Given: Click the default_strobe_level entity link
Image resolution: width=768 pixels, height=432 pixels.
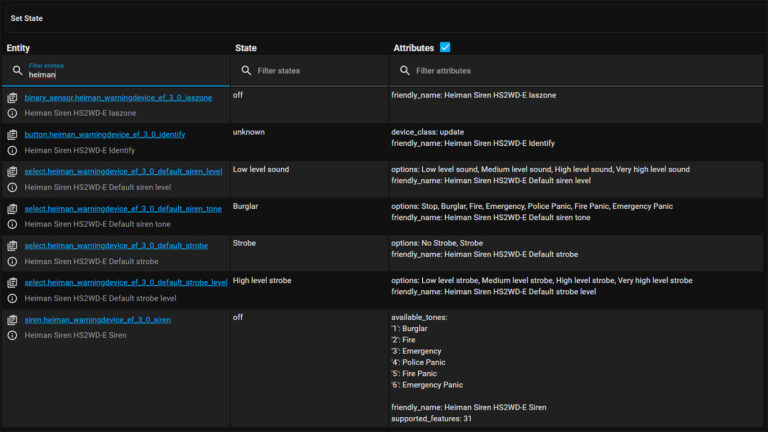Looking at the screenshot, I should tap(125, 283).
